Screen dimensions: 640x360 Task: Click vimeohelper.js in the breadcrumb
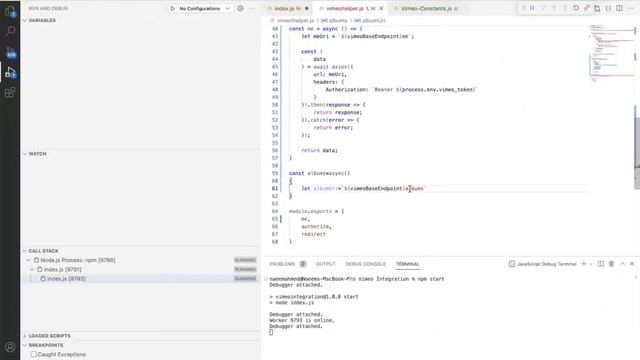pos(296,20)
